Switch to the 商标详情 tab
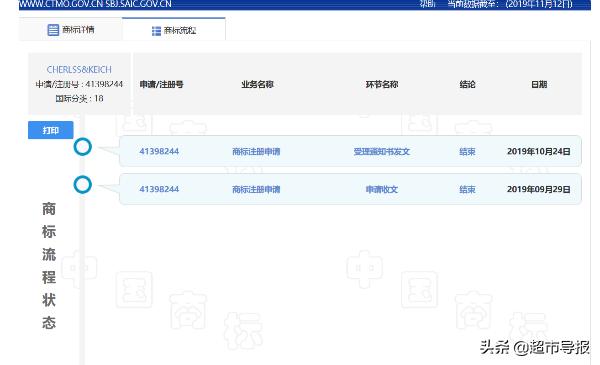600x365 pixels. coord(71,29)
